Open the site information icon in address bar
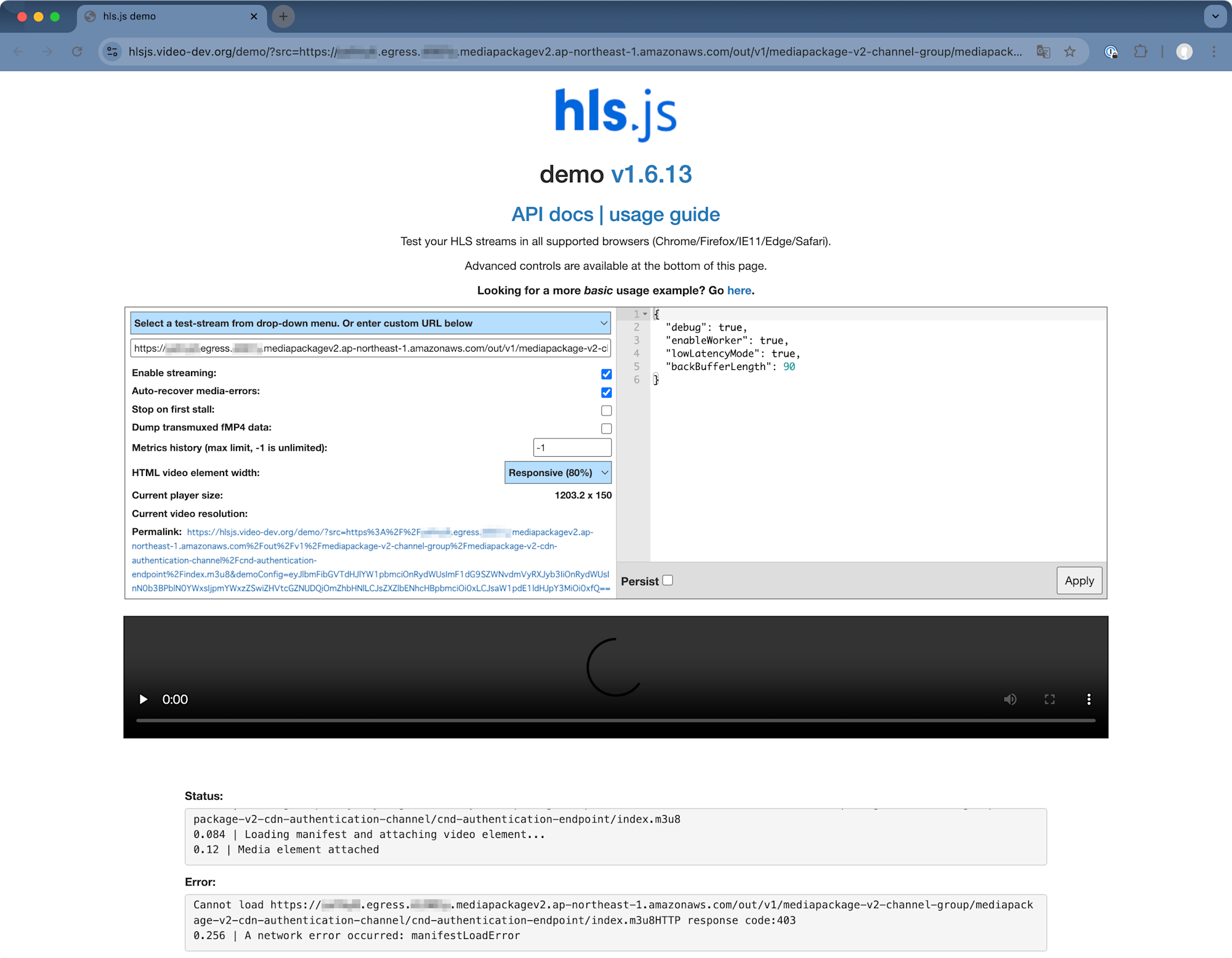 [x=113, y=52]
